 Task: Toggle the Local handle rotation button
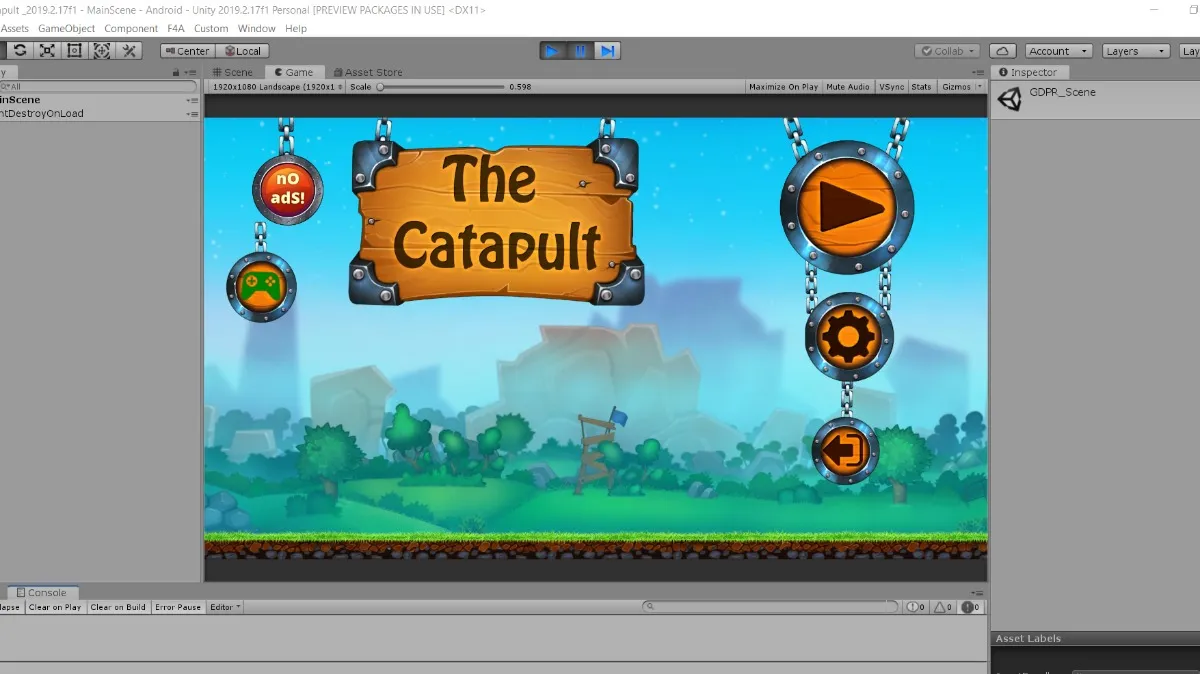pyautogui.click(x=242, y=51)
